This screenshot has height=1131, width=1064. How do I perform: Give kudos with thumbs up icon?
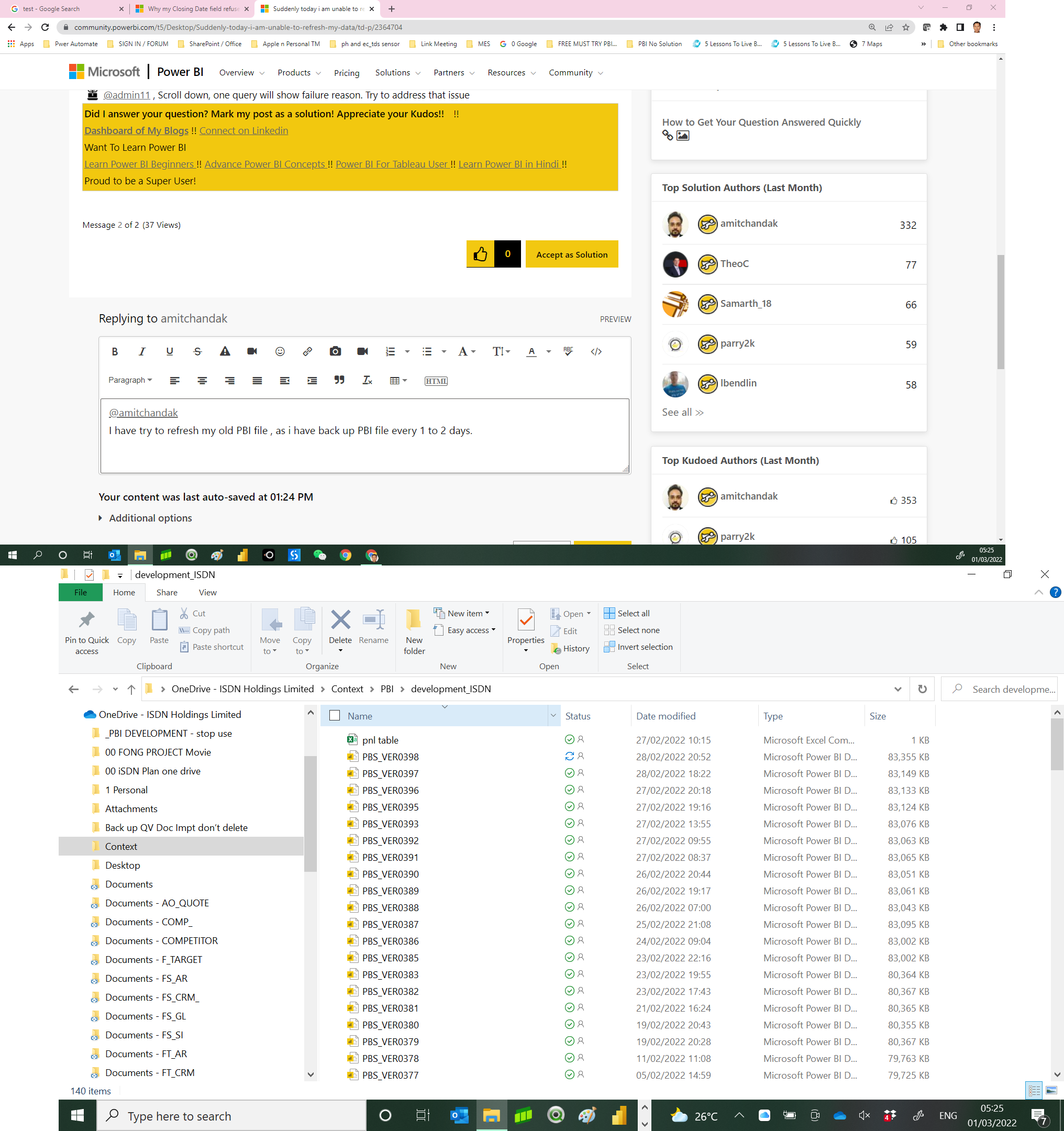pos(480,254)
